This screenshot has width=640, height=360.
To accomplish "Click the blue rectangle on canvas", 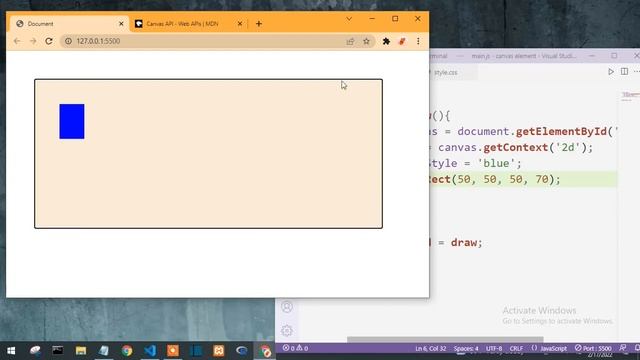I will click(72, 122).
